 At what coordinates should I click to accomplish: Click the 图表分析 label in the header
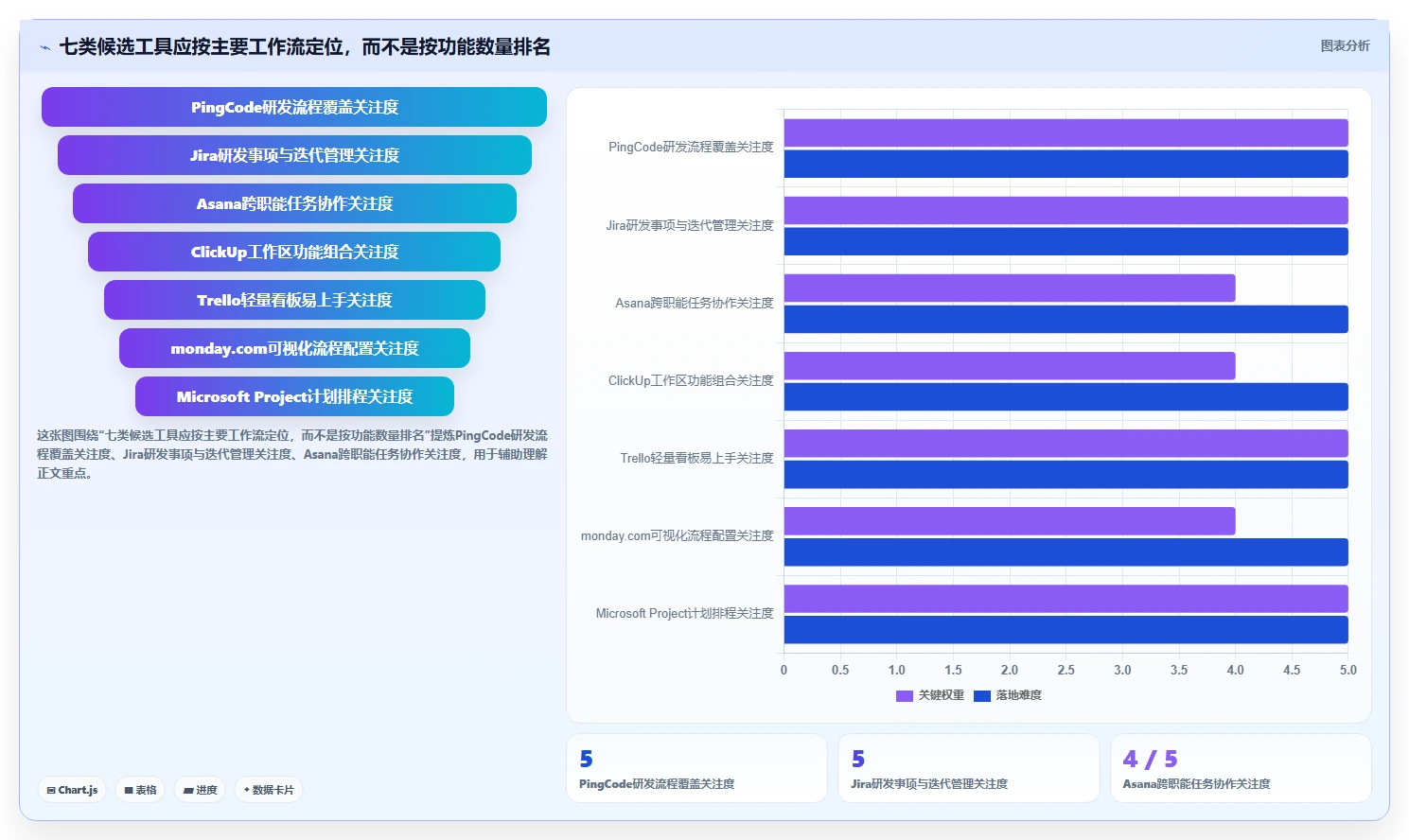coord(1345,45)
